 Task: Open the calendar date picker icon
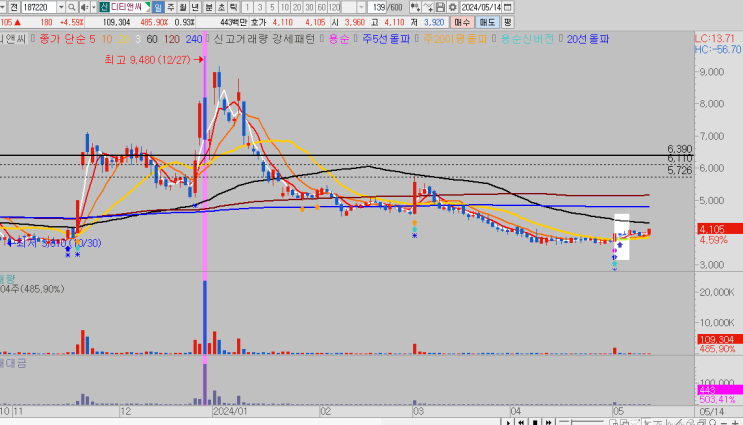tap(507, 7)
